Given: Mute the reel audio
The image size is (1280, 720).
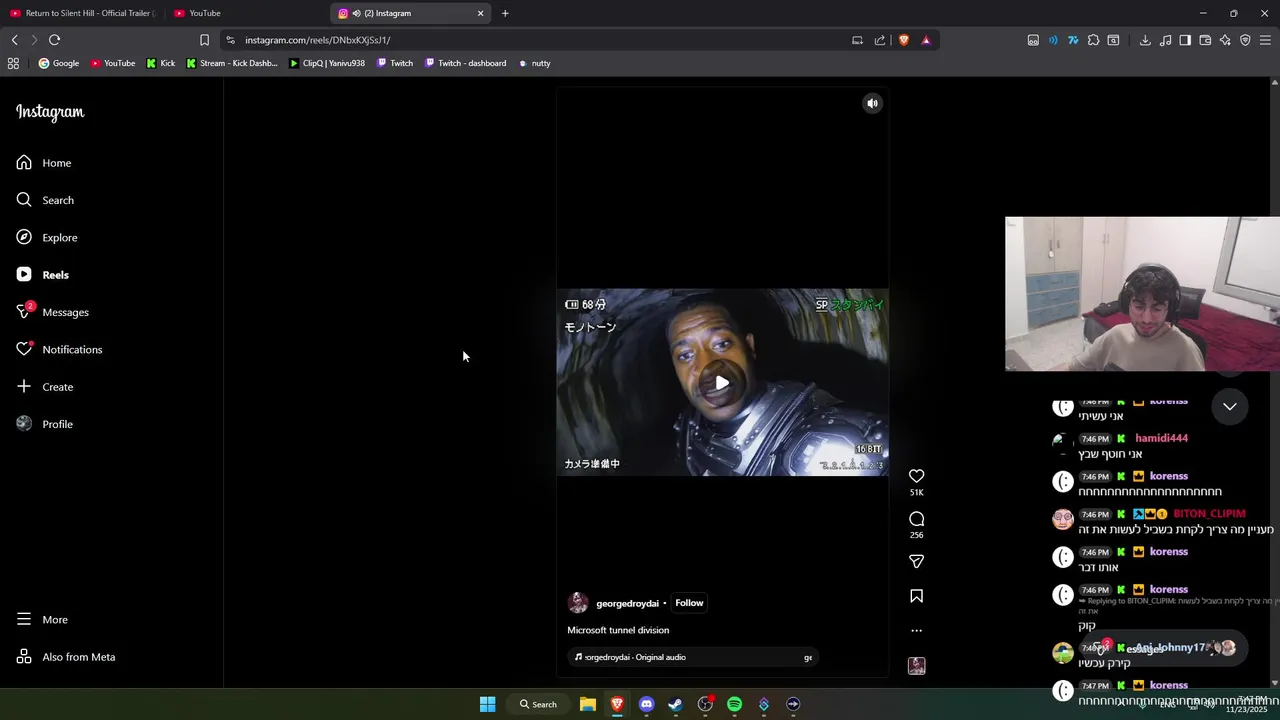Looking at the screenshot, I should (x=873, y=103).
